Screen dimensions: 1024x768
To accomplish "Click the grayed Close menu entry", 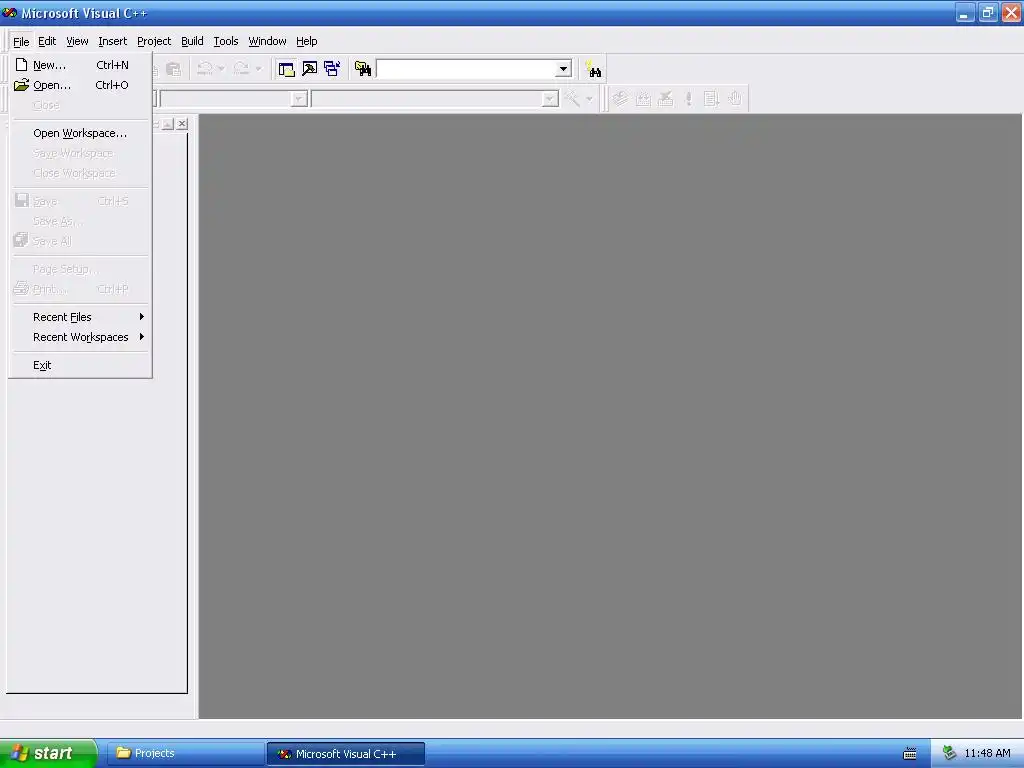I will pos(80,105).
